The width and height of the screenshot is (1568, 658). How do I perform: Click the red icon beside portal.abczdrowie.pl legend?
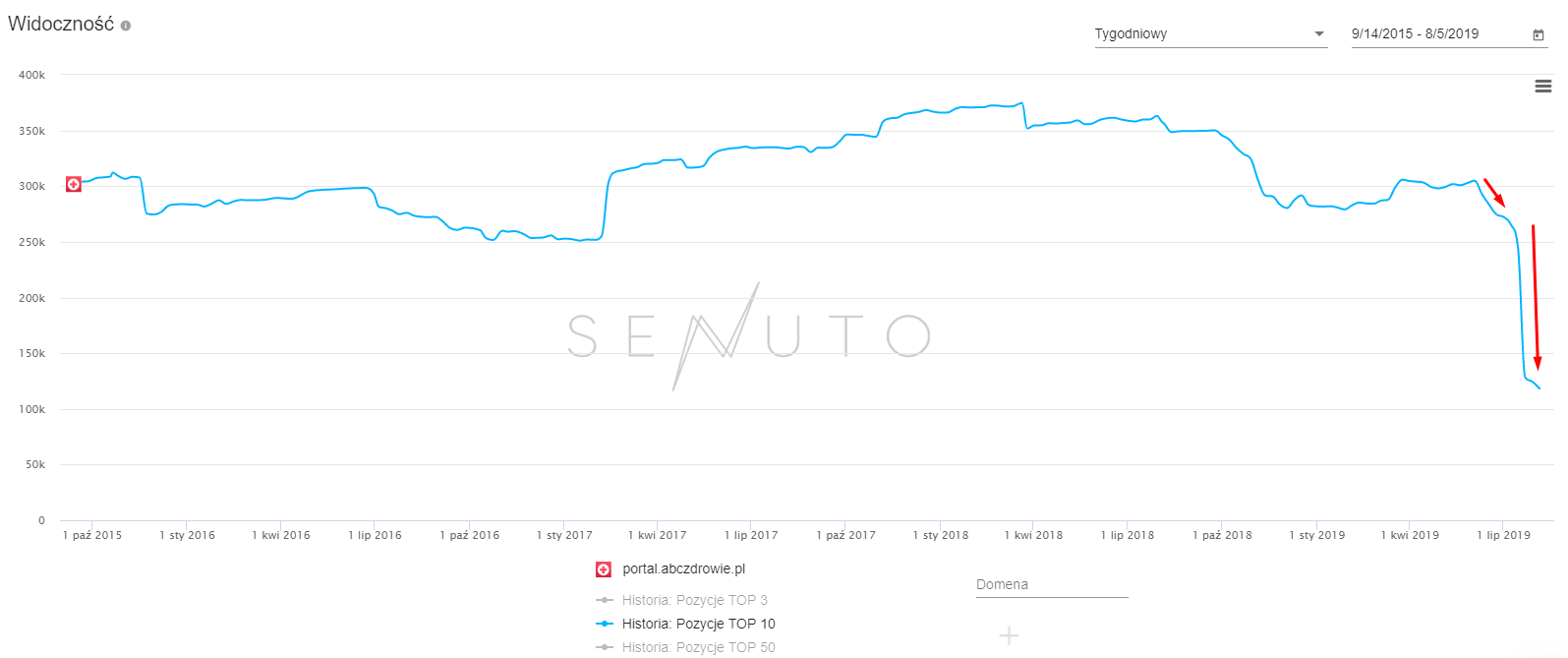coord(604,569)
